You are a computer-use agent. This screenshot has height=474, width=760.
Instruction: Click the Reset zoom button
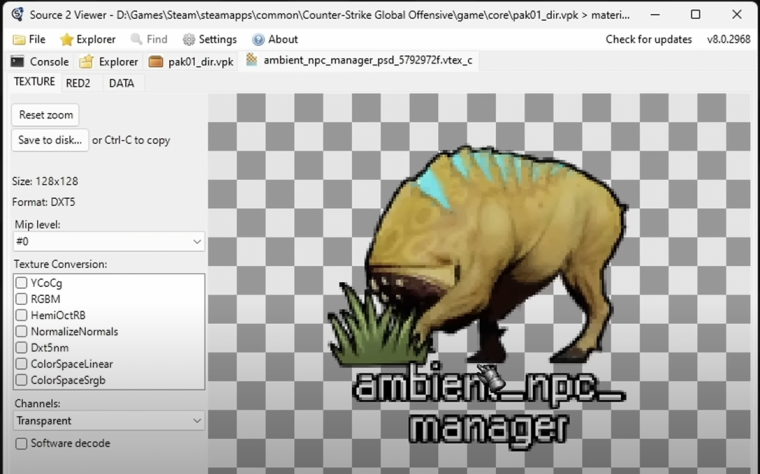46,115
